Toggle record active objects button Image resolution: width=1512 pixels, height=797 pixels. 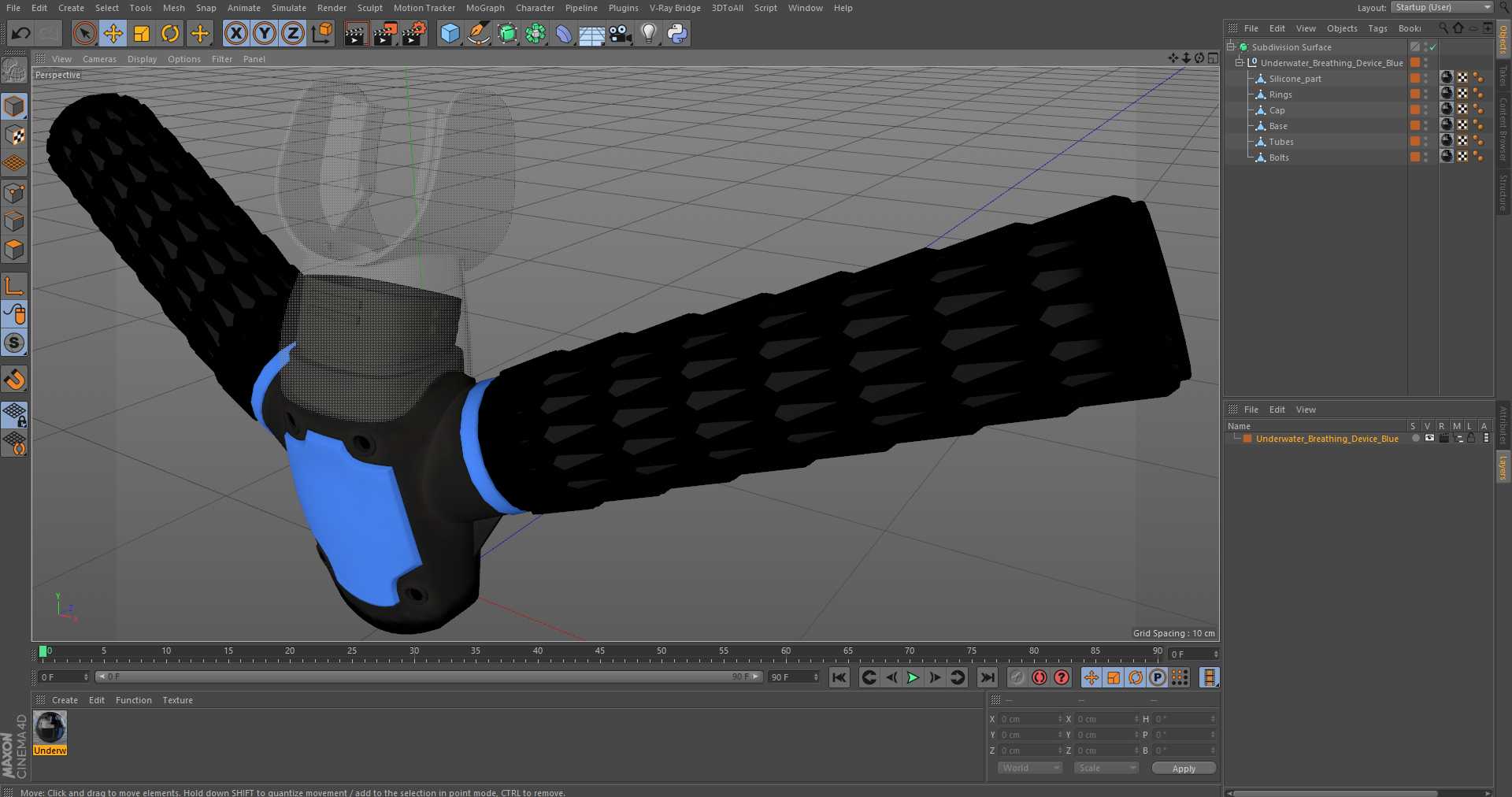1017,677
